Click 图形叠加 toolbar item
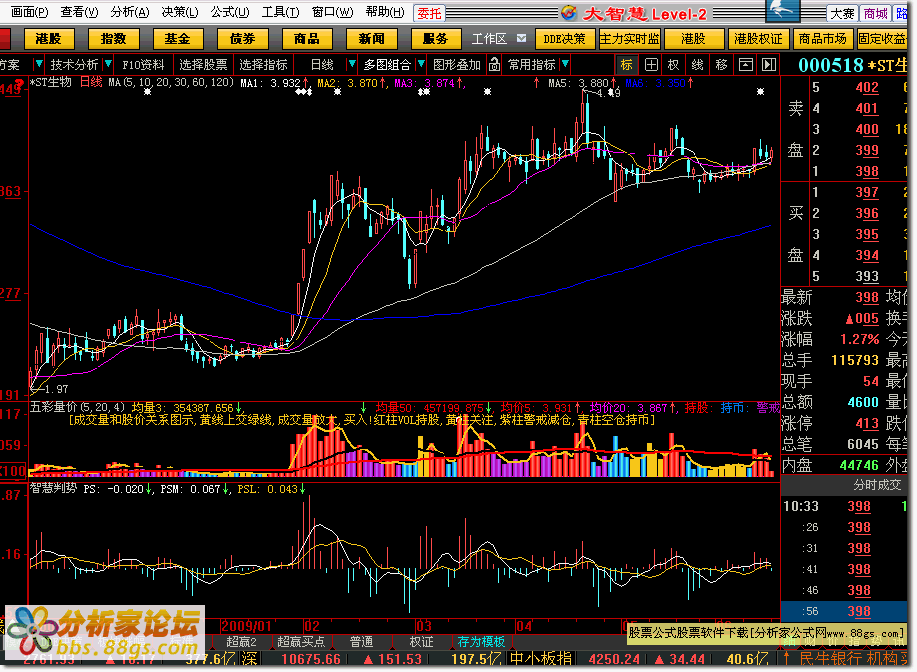 pos(457,64)
